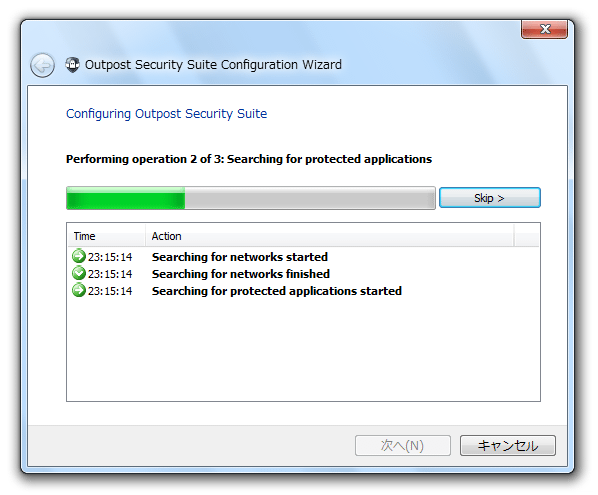Click green check icon beside networks finished
Viewport: 598px width, 495px height.
pos(79,273)
